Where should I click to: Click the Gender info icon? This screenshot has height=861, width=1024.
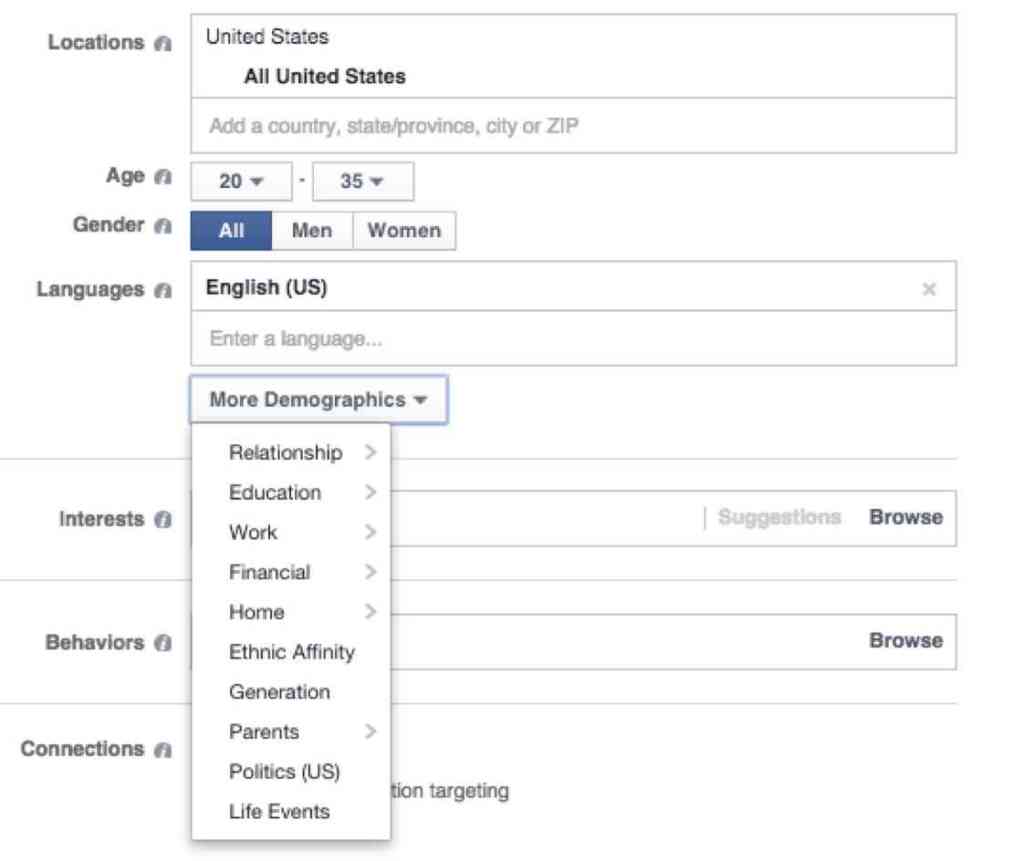pyautogui.click(x=164, y=226)
